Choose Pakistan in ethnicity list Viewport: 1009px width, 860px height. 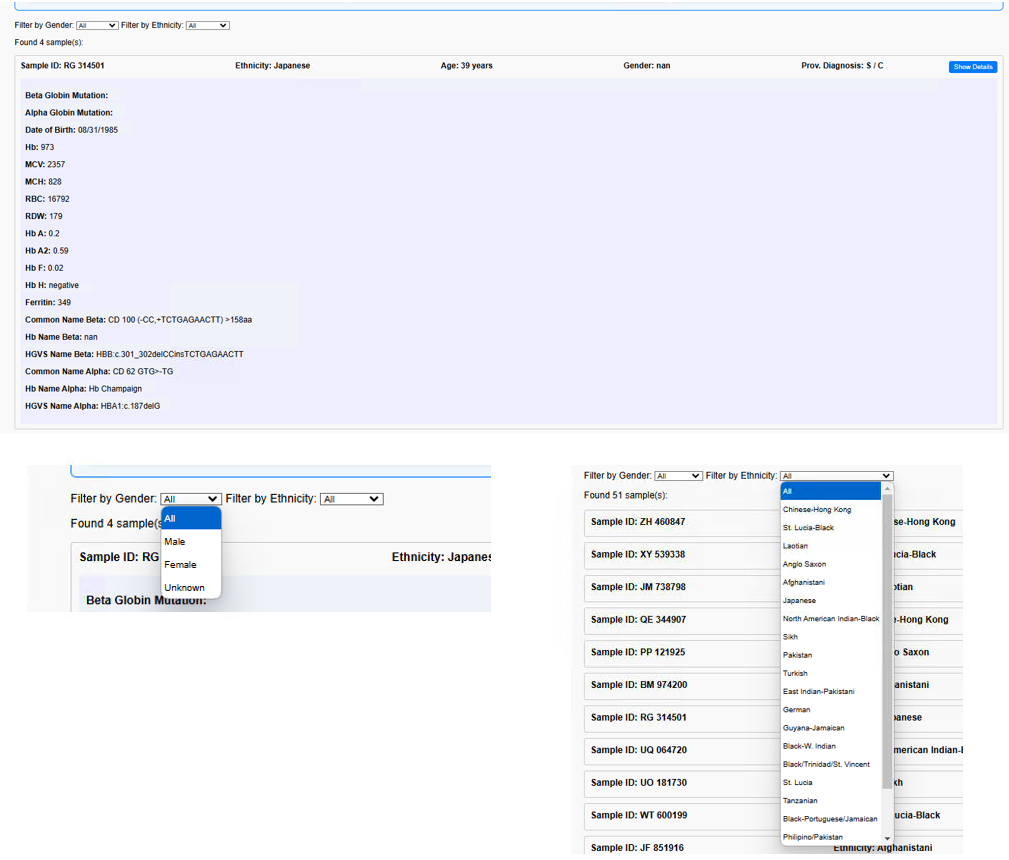[830, 655]
